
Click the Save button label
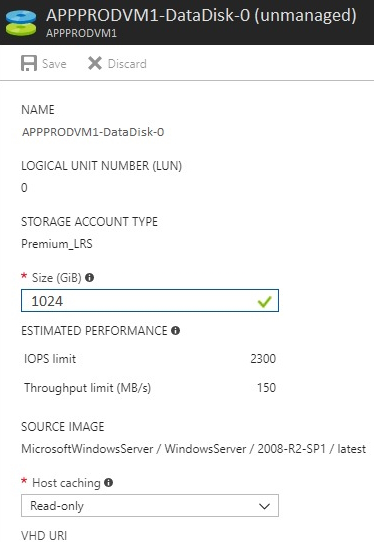tap(54, 64)
